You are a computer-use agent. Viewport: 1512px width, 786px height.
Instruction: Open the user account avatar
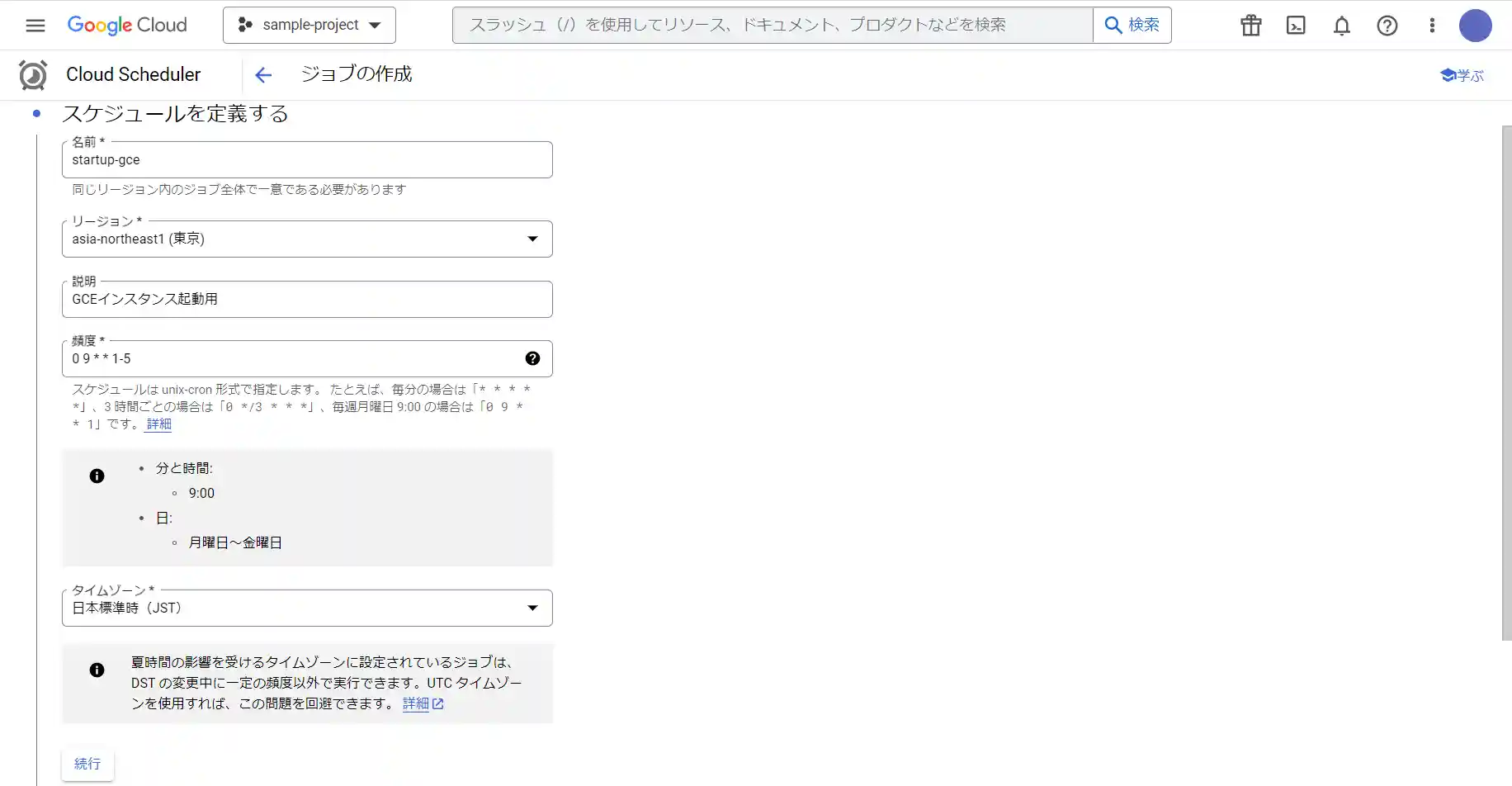[1476, 26]
